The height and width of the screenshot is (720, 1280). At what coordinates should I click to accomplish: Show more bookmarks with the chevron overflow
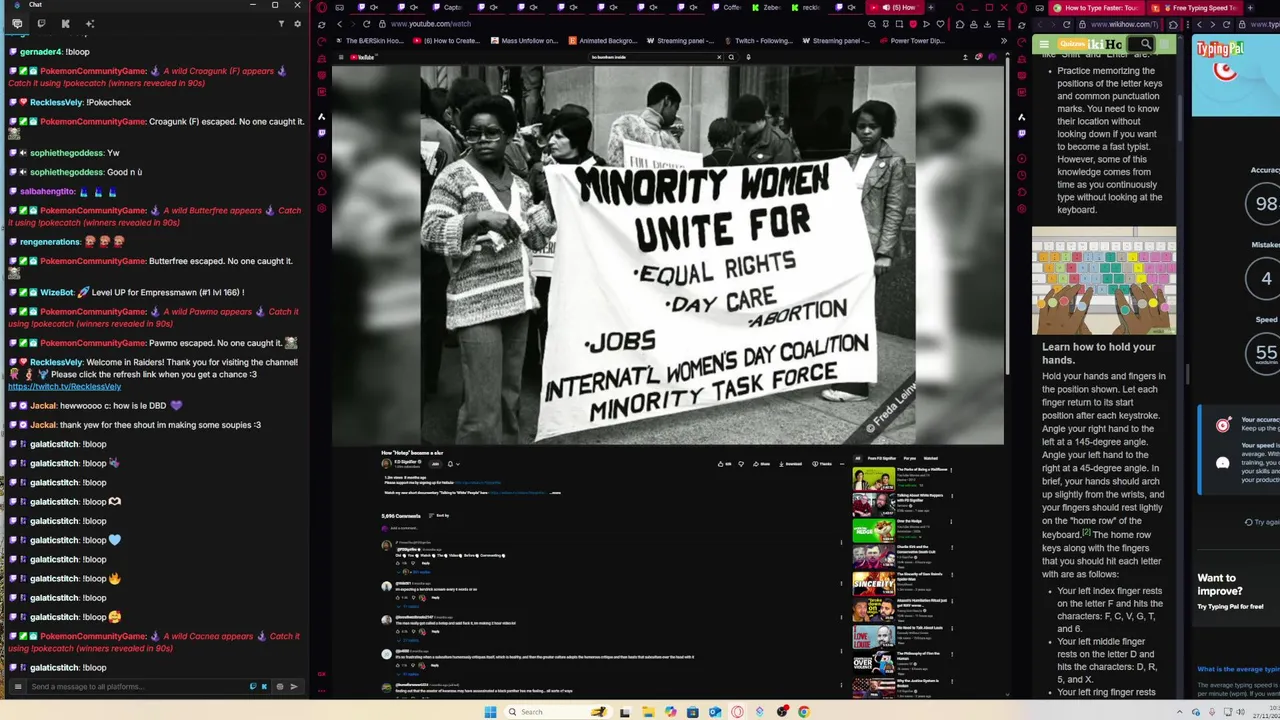point(1004,41)
